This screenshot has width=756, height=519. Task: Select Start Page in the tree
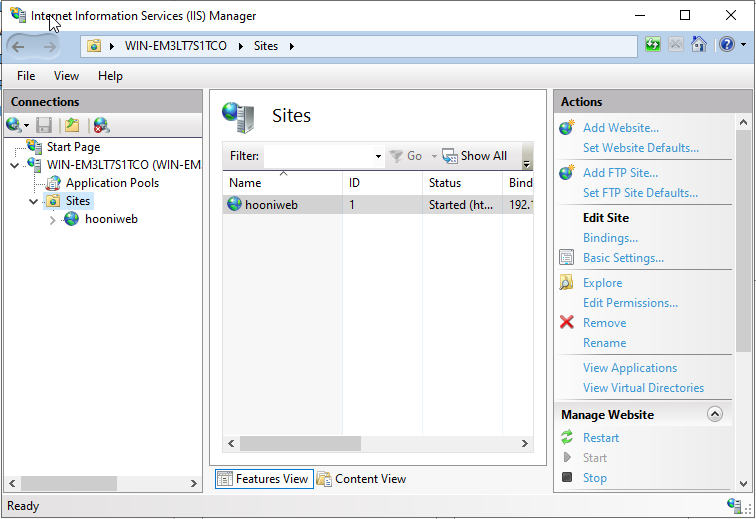(x=73, y=147)
